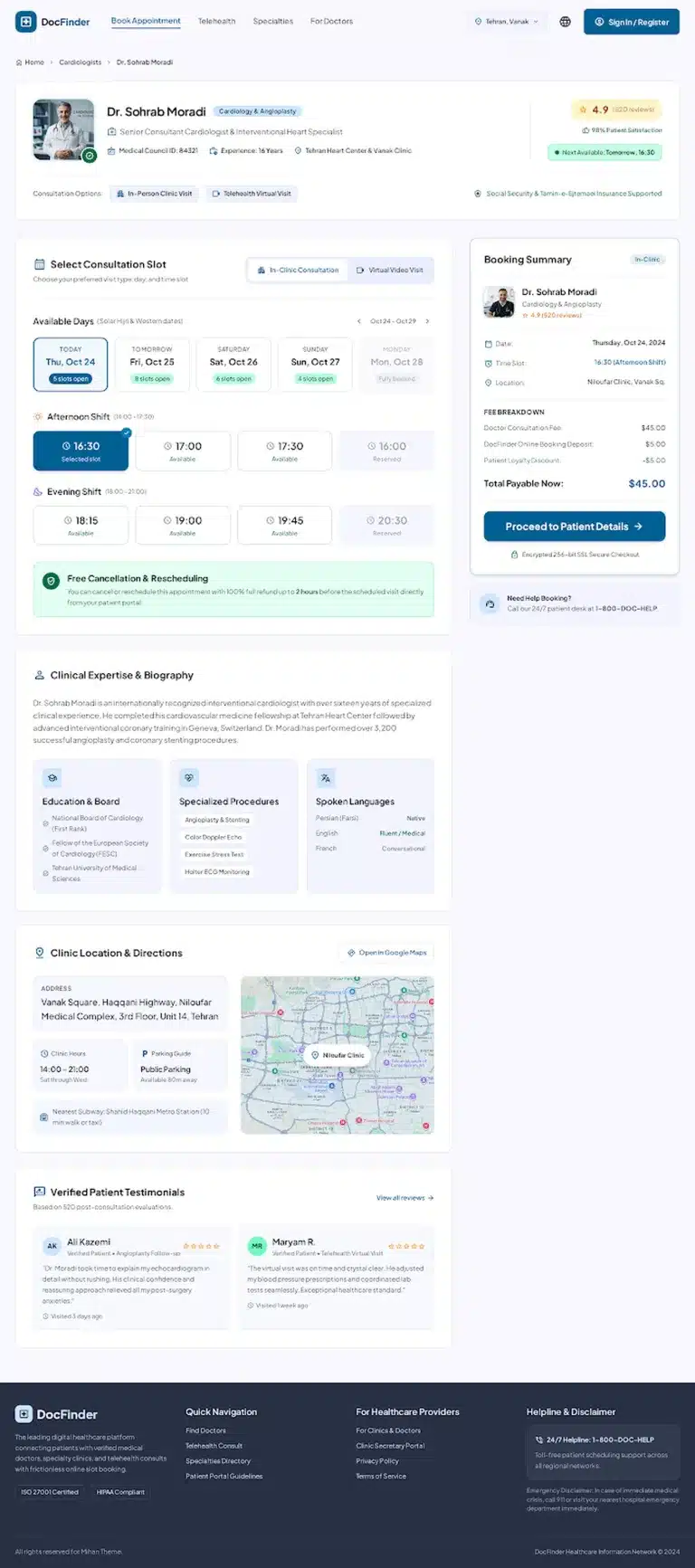Go to previous week with left arrow

359,321
